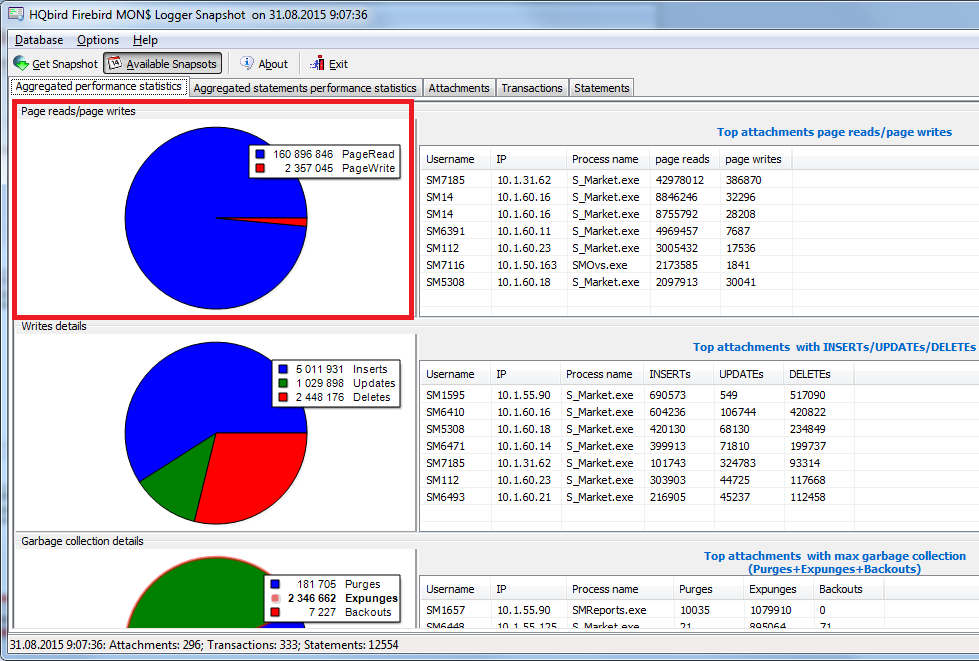Click the green Updates legend swatch
The height and width of the screenshot is (661, 979).
click(283, 383)
